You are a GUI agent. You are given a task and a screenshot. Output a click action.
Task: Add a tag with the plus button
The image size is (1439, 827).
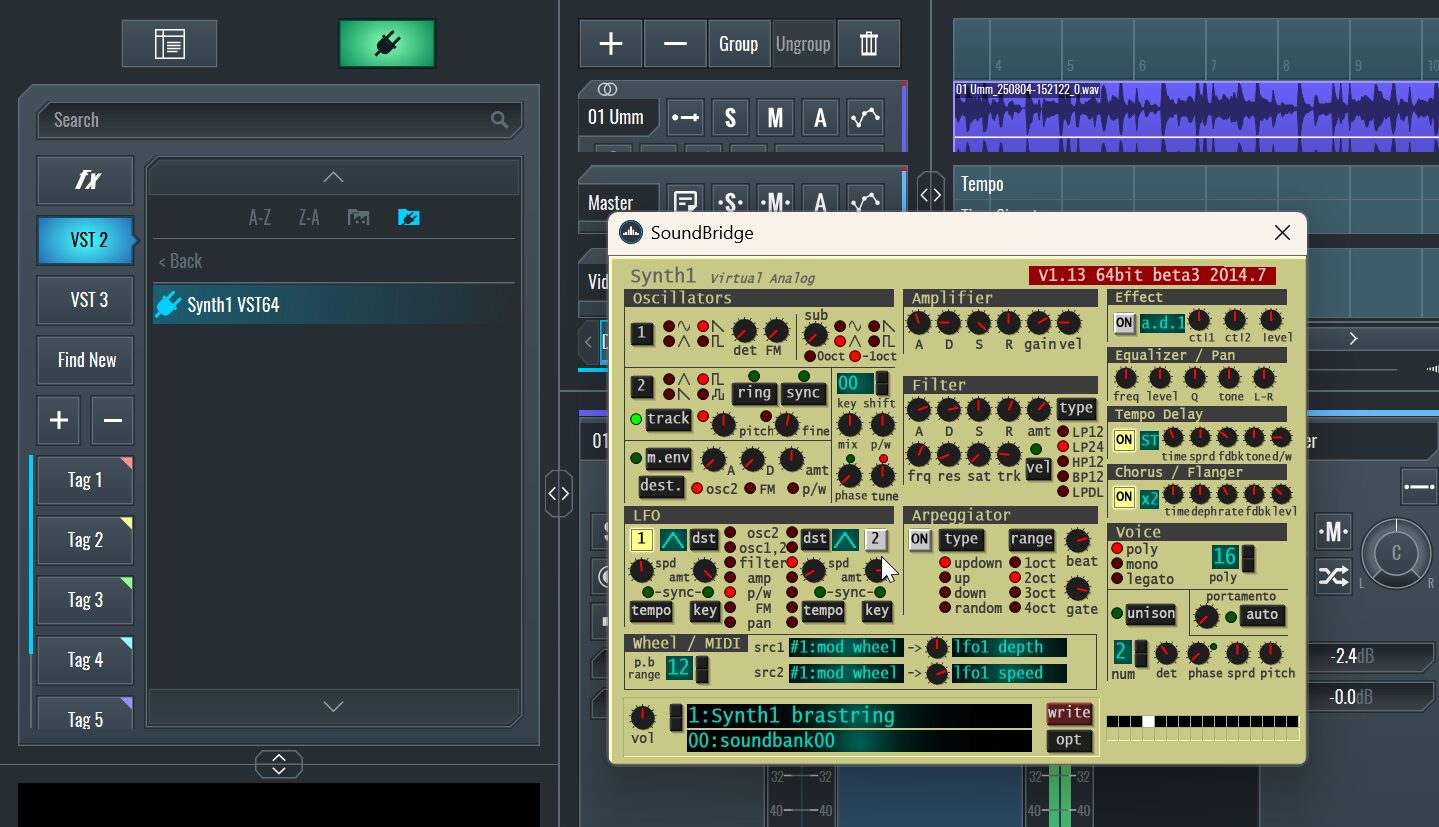click(x=59, y=420)
